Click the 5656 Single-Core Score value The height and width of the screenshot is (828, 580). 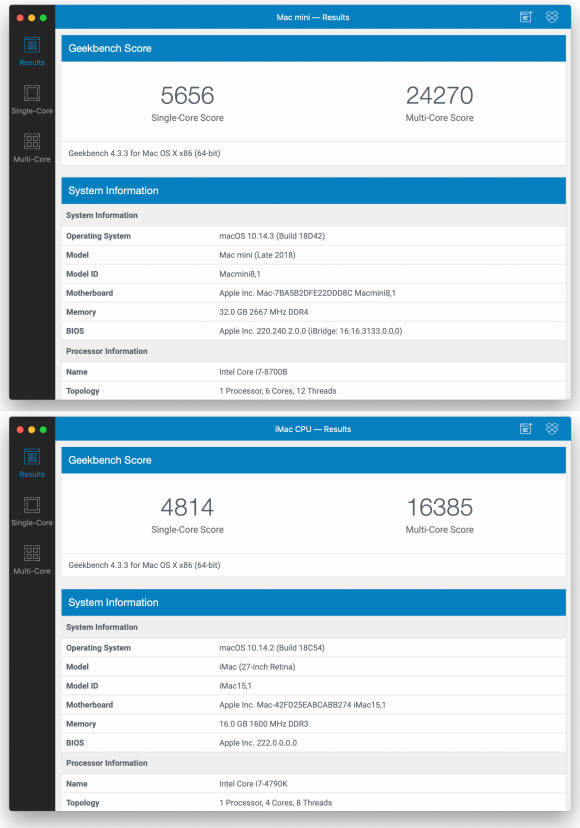[x=188, y=96]
